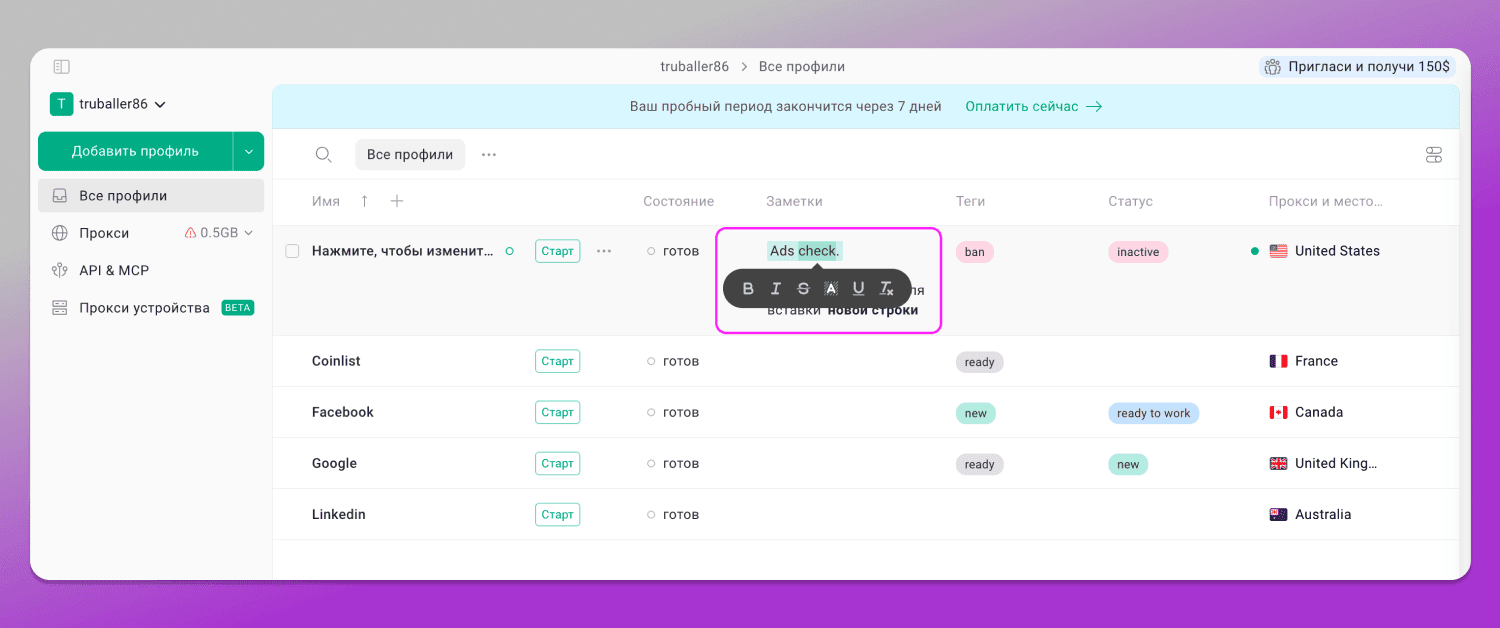
Task: Open the truballer86 account dropdown
Action: click(x=108, y=104)
